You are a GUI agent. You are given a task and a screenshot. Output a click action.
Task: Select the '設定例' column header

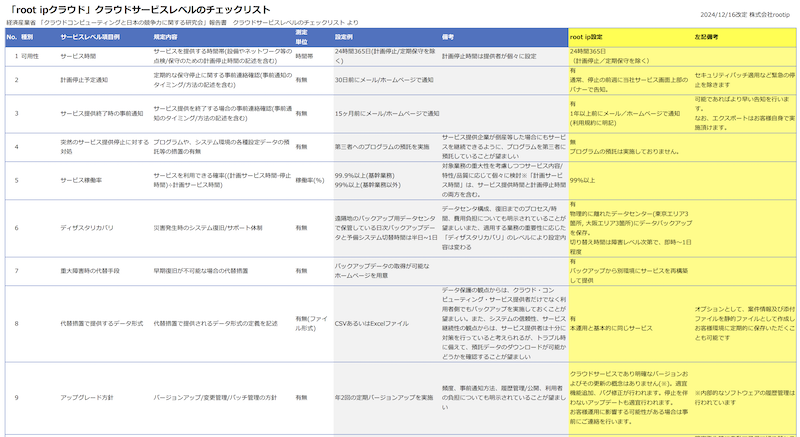click(344, 37)
